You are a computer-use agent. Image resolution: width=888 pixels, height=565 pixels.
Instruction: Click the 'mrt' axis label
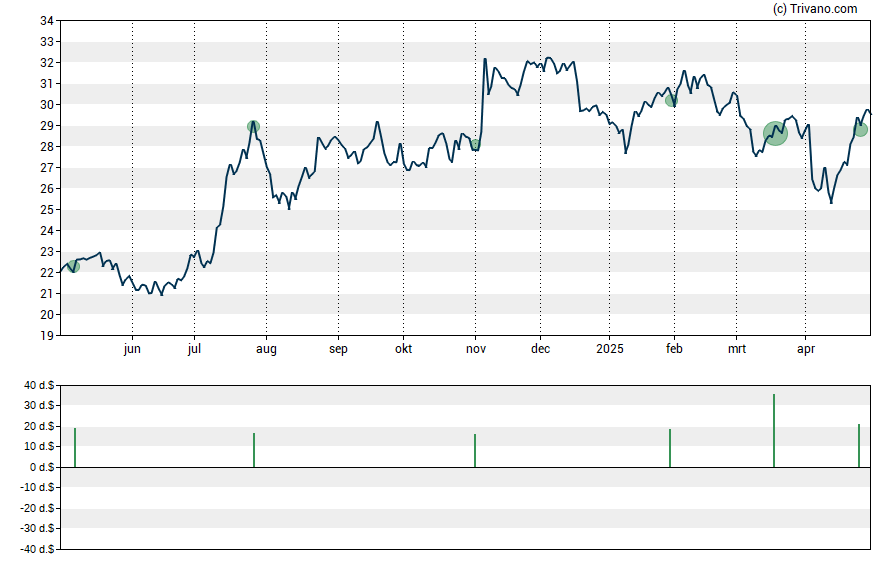click(737, 349)
